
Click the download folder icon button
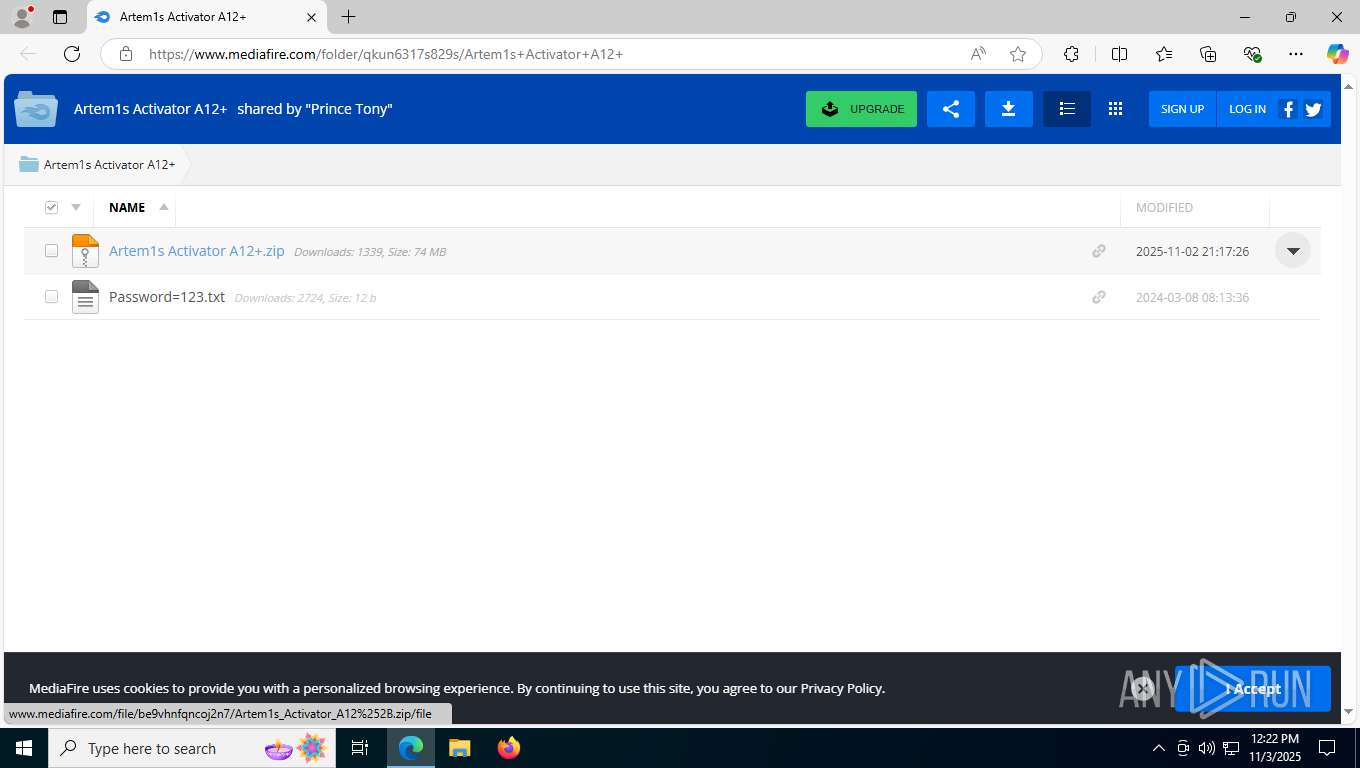click(x=1009, y=109)
